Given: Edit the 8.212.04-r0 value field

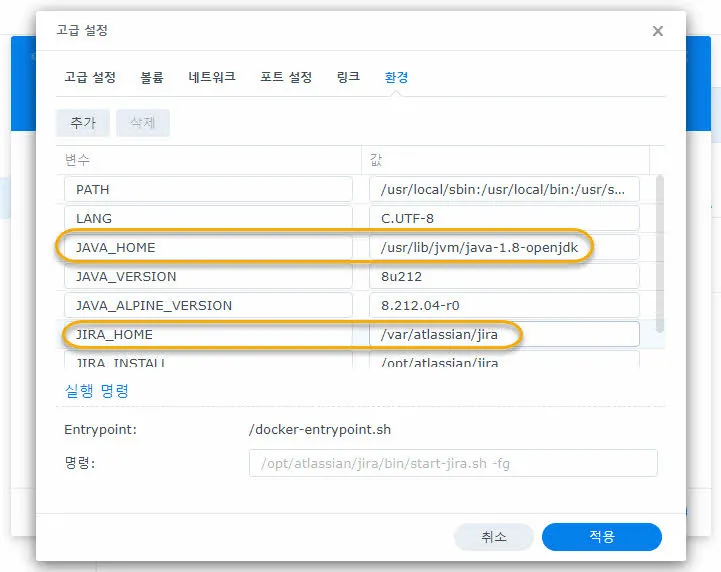Looking at the screenshot, I should [504, 305].
